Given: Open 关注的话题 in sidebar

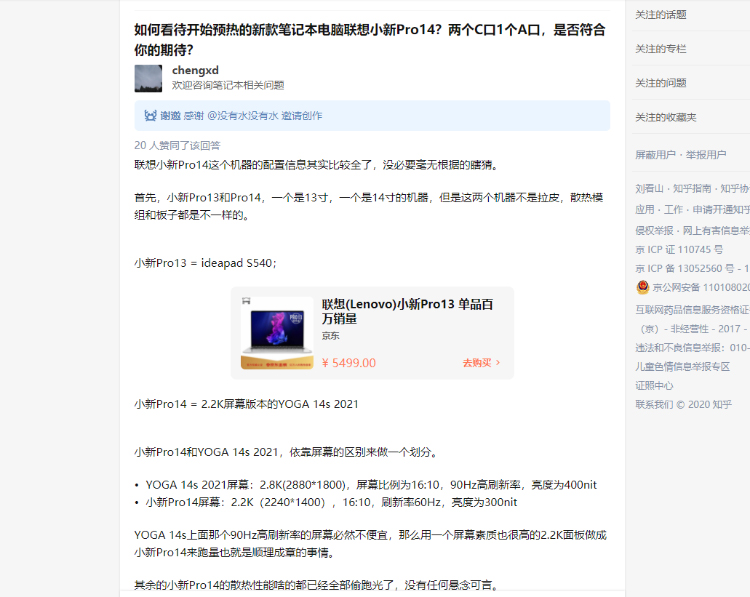Looking at the screenshot, I should tap(661, 15).
